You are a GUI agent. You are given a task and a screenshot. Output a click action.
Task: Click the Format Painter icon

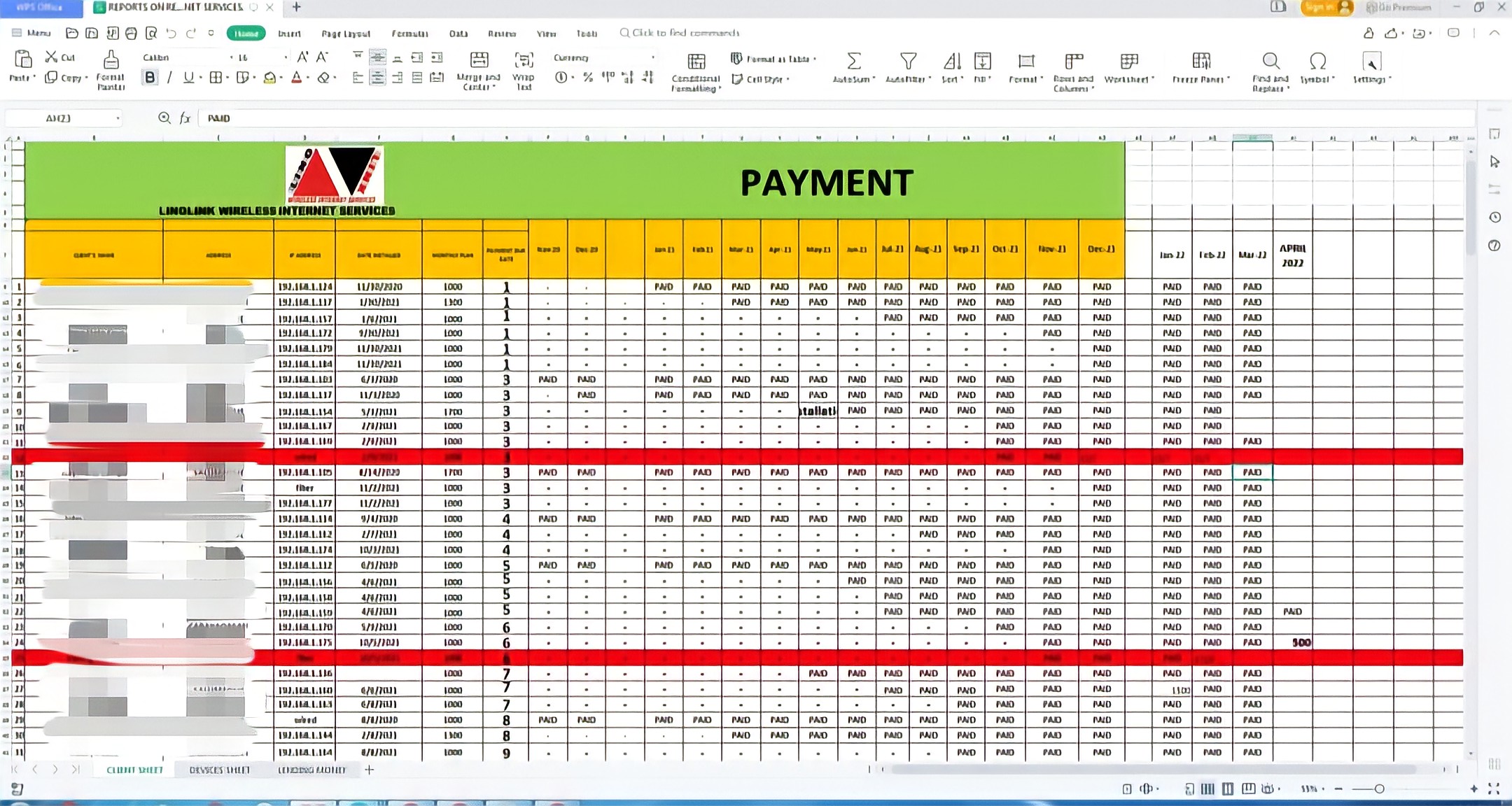[111, 60]
